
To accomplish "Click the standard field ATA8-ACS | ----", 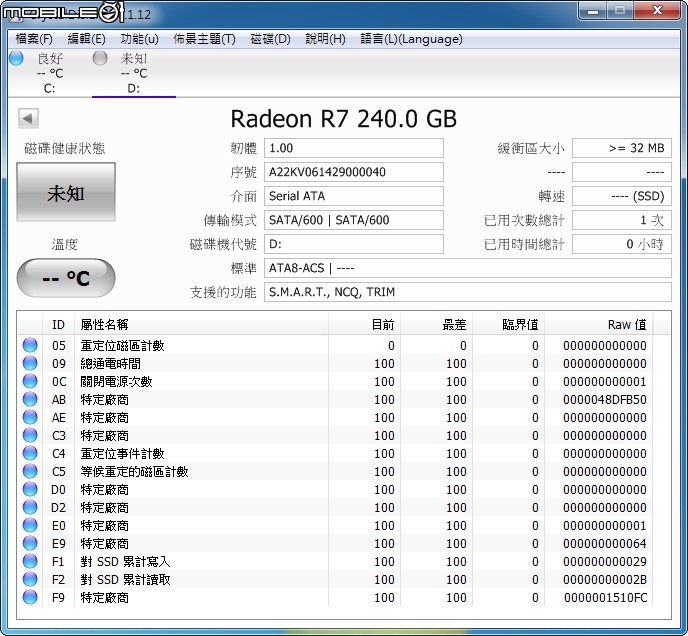I will tap(468, 268).
